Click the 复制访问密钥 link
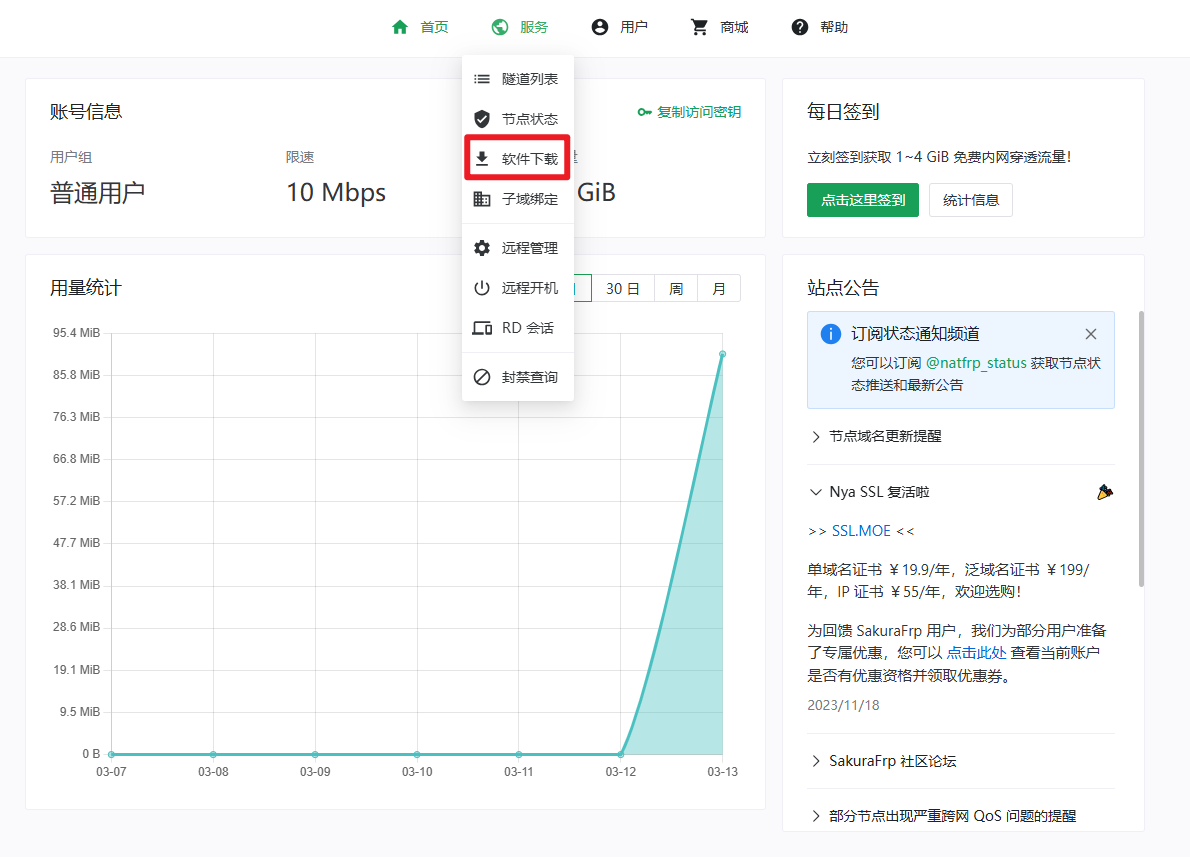Viewport: 1190px width, 857px height. pos(689,112)
